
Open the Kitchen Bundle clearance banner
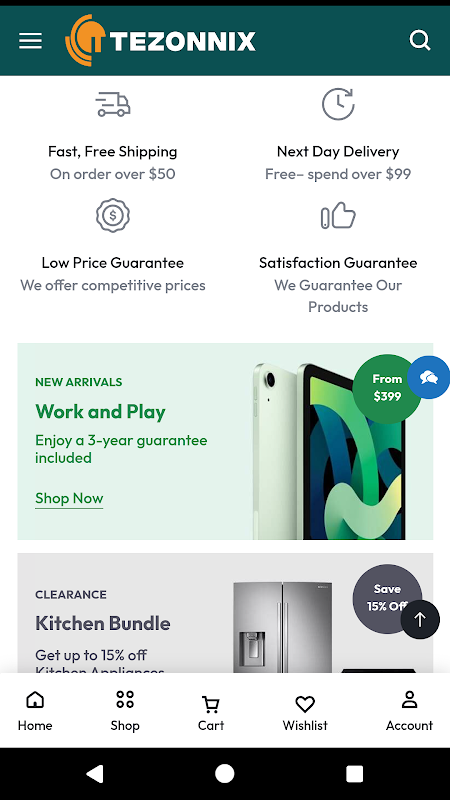225,613
